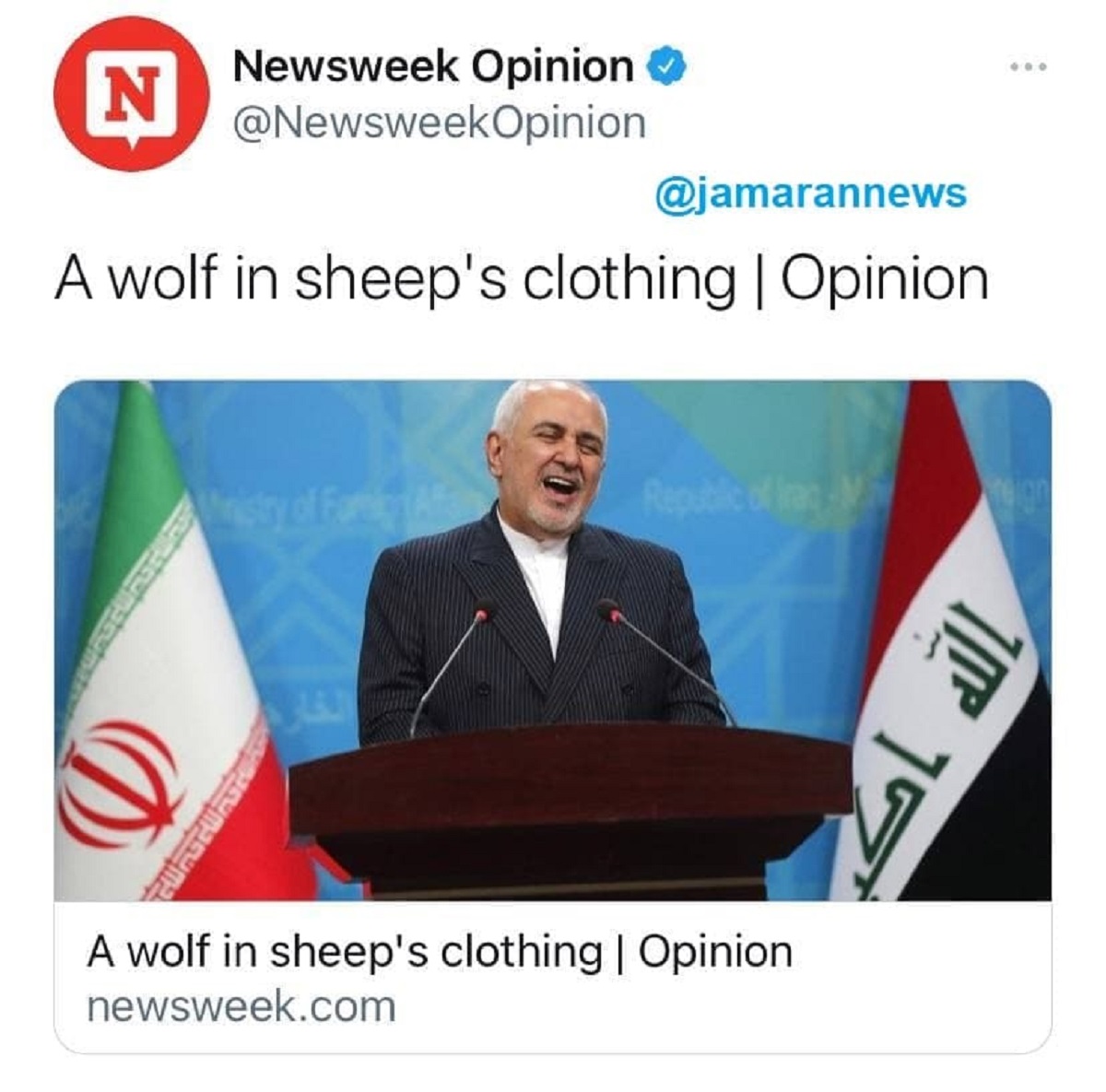Open the three-dot more options menu
The width and height of the screenshot is (1106, 1092).
pos(1028,66)
